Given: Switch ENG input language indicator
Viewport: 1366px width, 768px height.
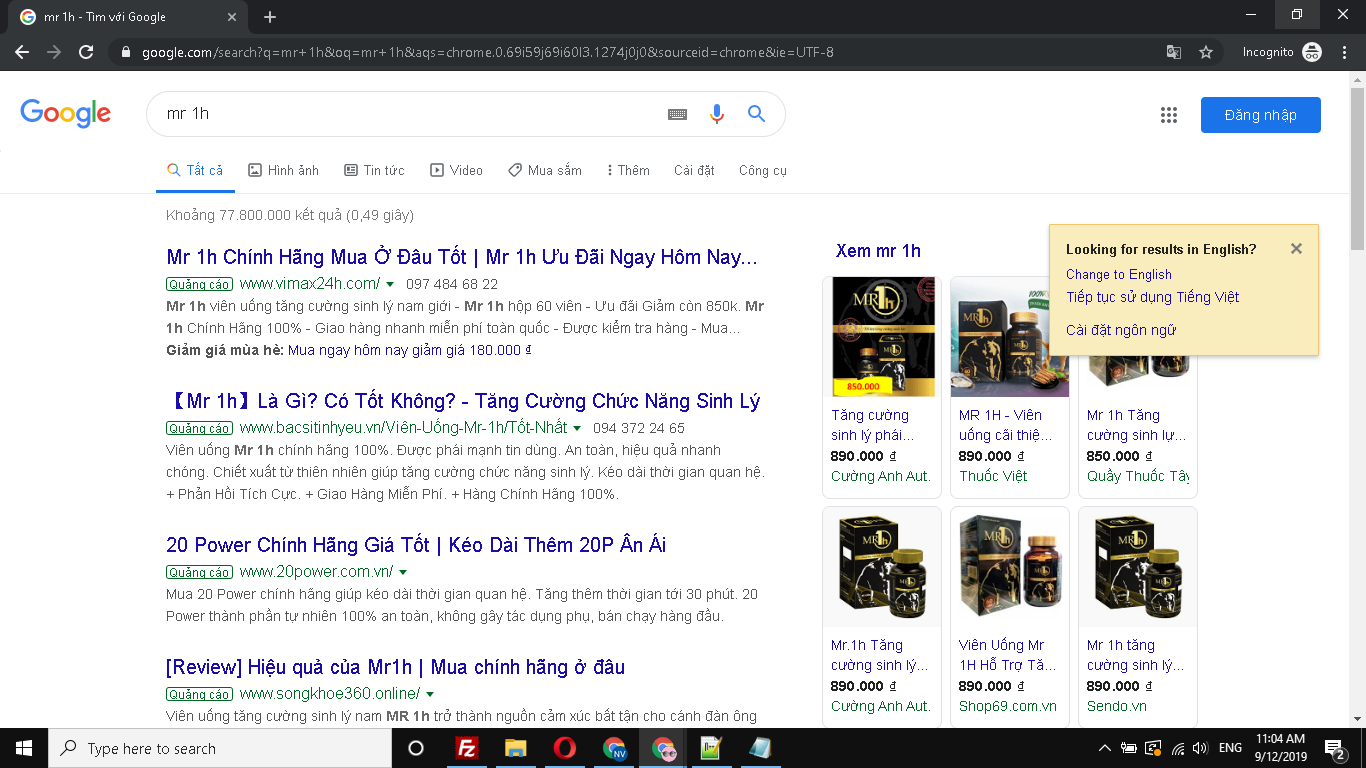Looking at the screenshot, I should [1230, 748].
